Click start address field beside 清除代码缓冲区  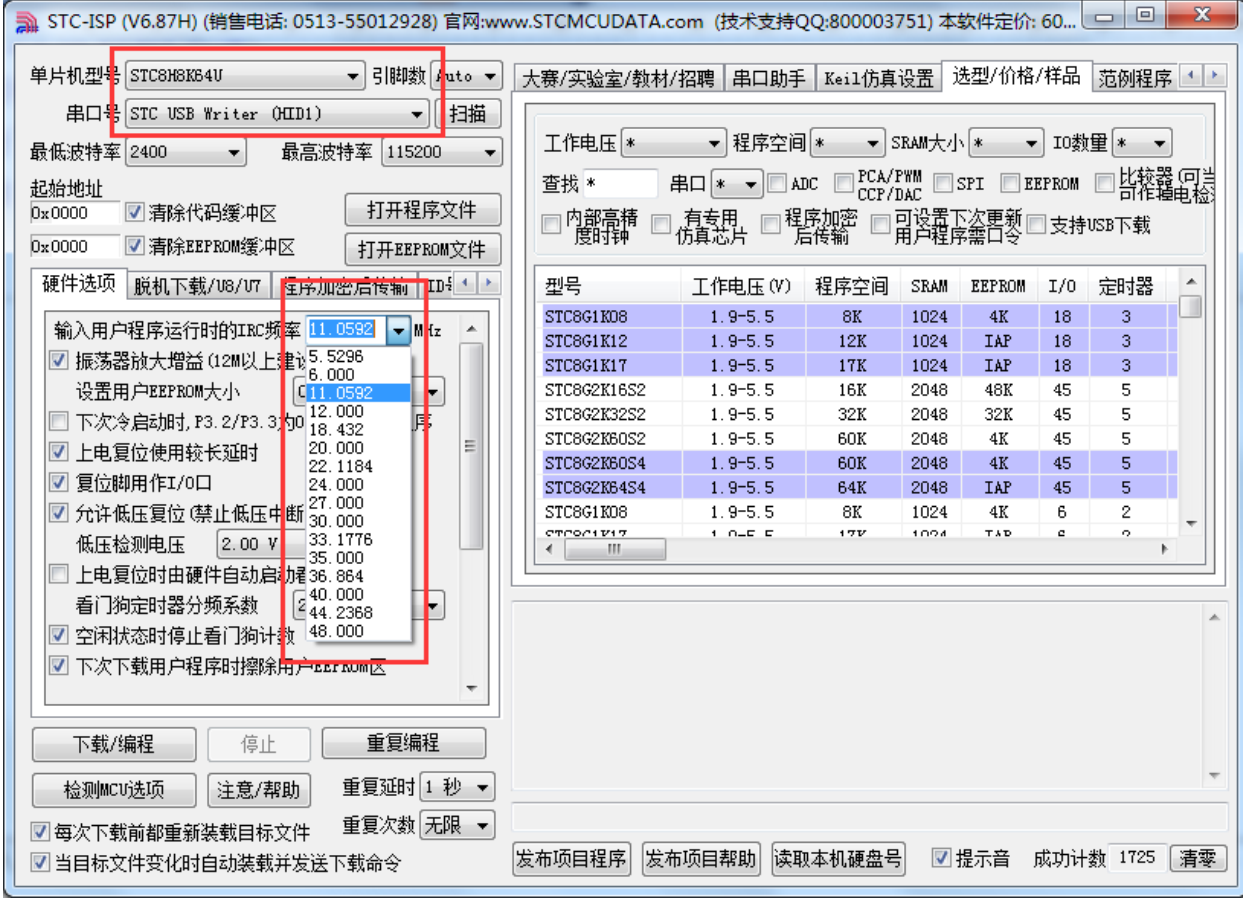(74, 213)
